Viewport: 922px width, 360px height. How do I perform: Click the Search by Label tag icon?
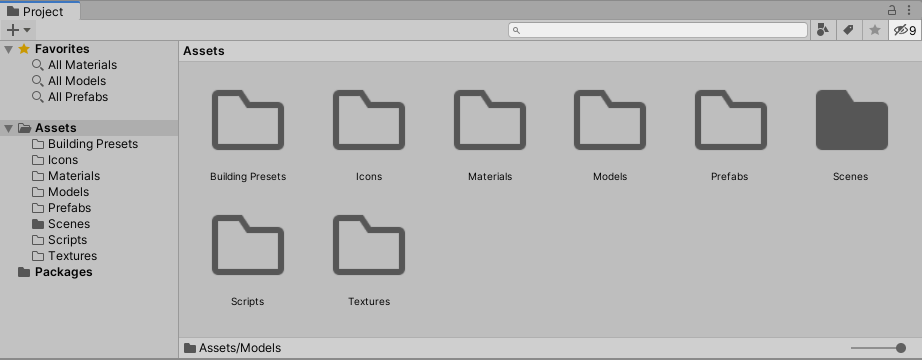click(848, 30)
